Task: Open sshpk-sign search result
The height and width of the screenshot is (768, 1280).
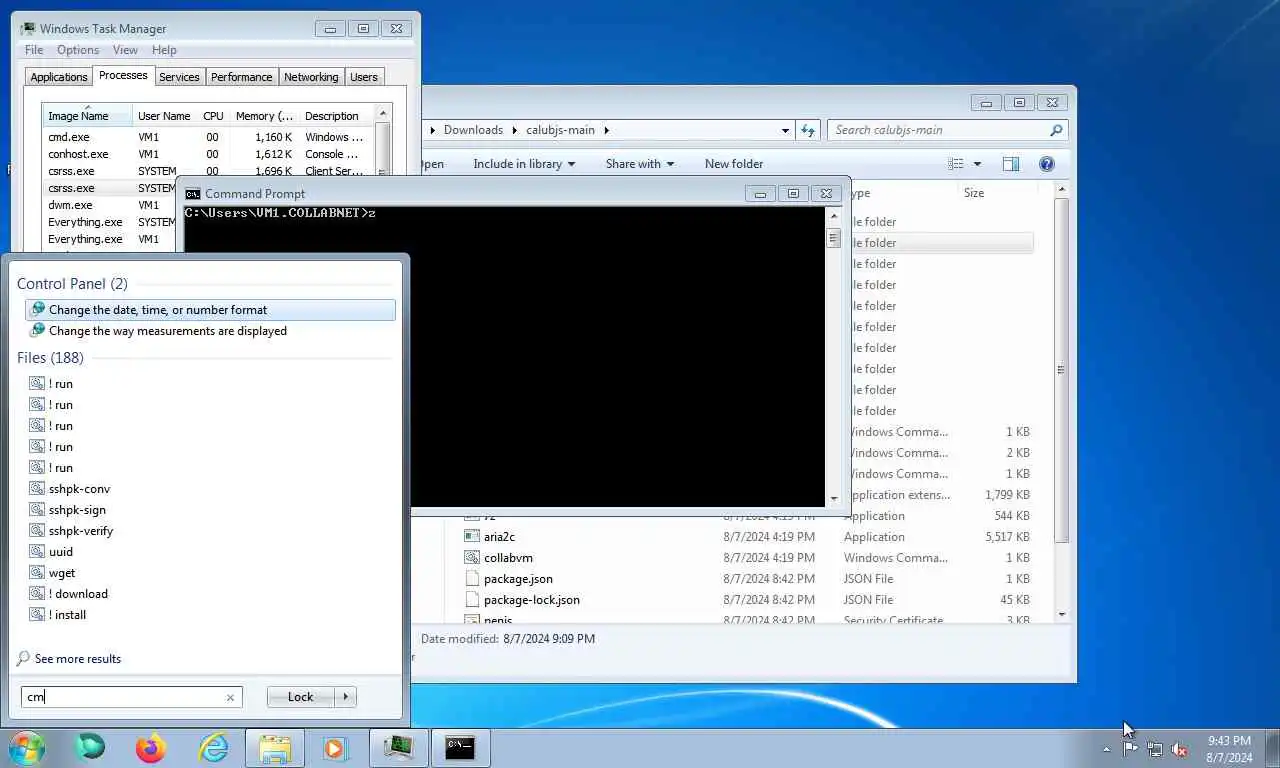Action: point(77,510)
